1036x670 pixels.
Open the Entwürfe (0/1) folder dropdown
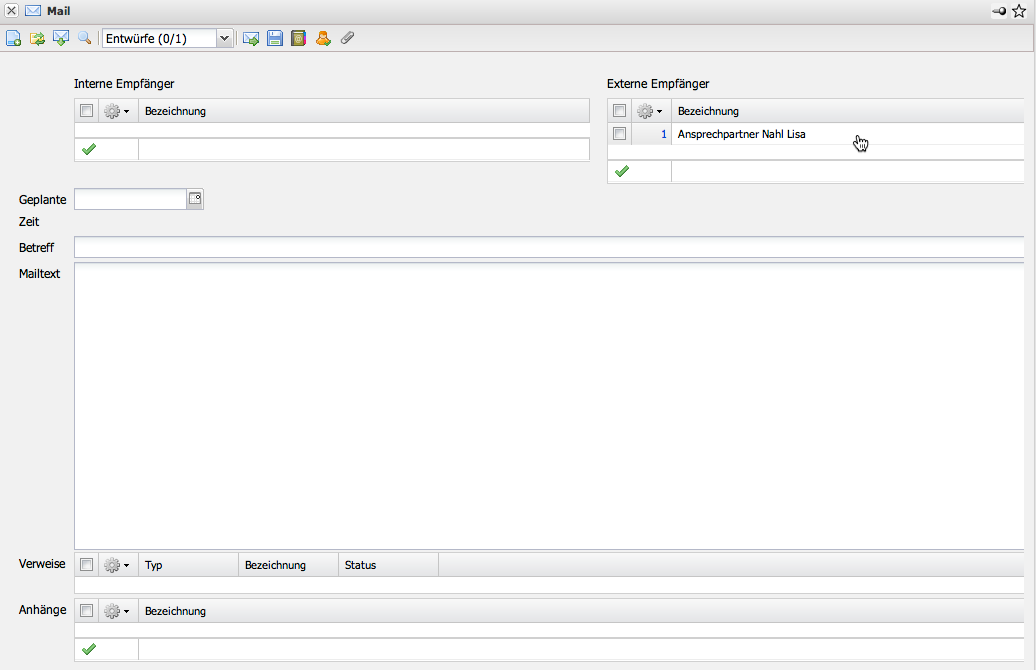tap(224, 39)
